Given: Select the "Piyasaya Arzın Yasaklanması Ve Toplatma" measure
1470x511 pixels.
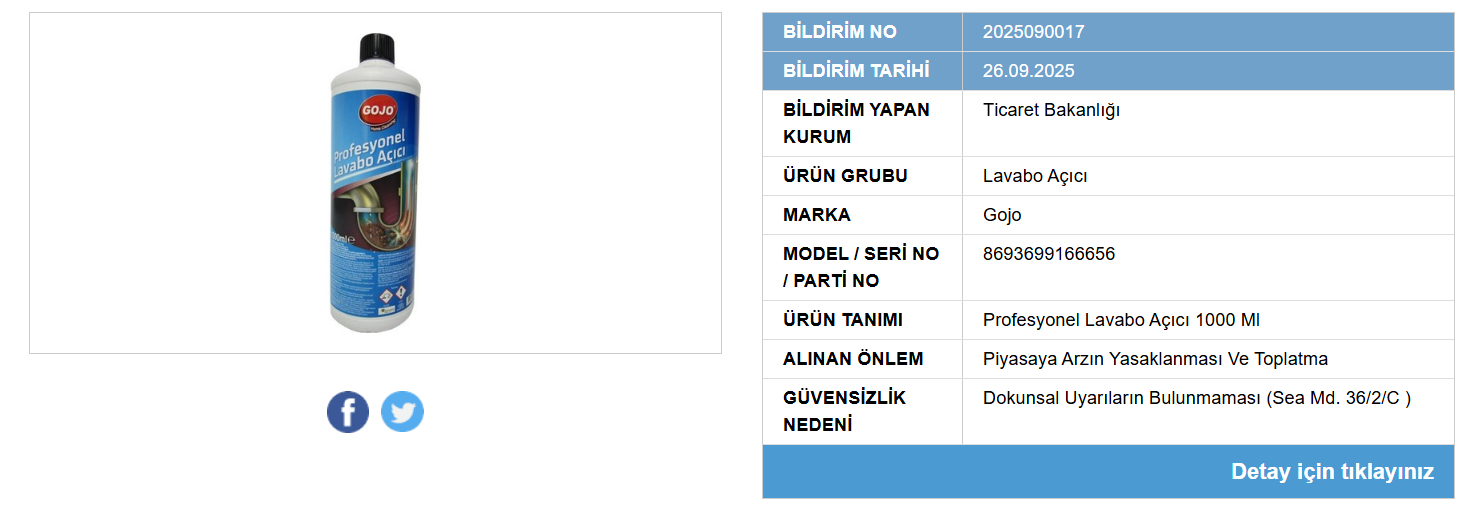Looking at the screenshot, I should (1155, 359).
